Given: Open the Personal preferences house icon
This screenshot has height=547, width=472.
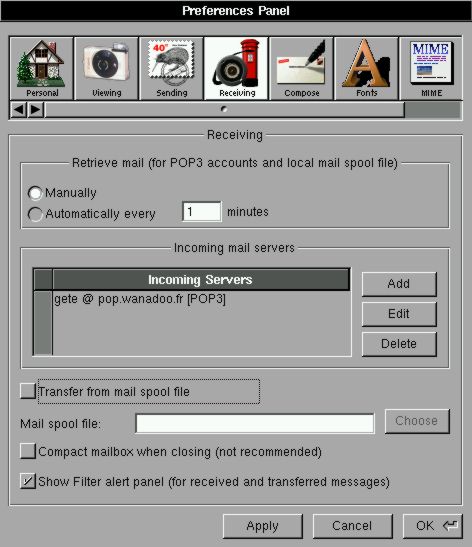Looking at the screenshot, I should click(42, 68).
